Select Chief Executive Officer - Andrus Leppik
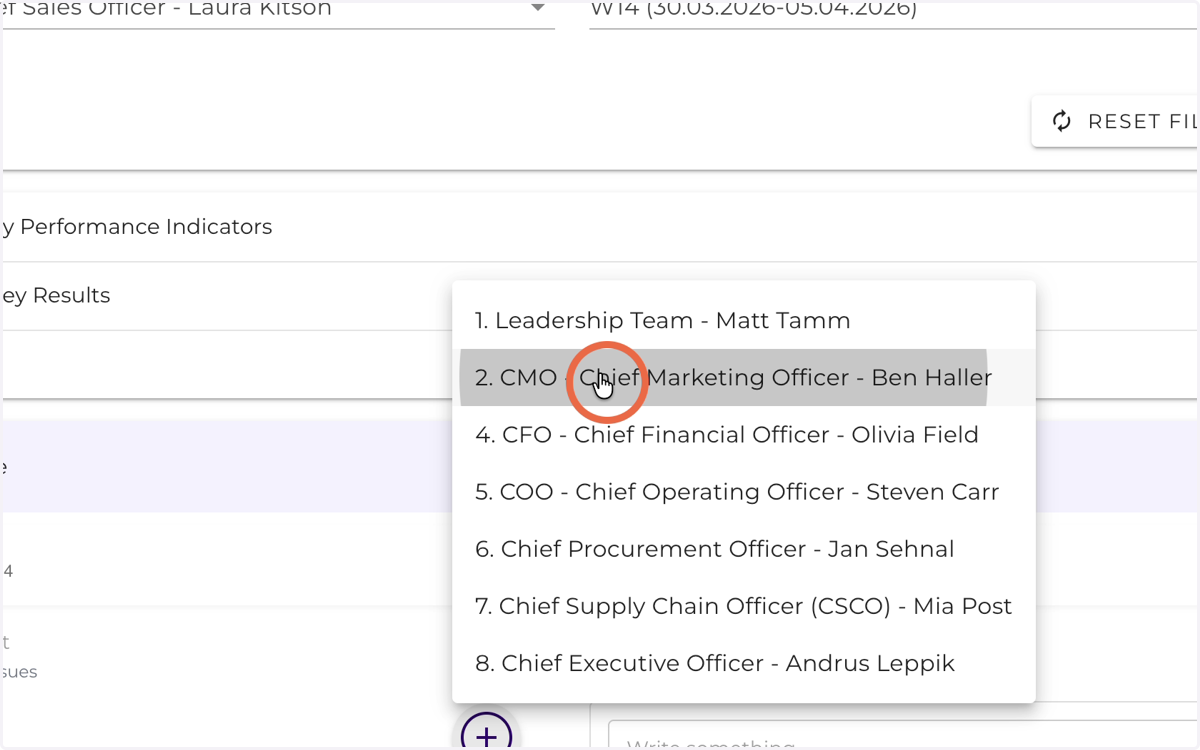Viewport: 1200px width, 750px height. [743, 662]
